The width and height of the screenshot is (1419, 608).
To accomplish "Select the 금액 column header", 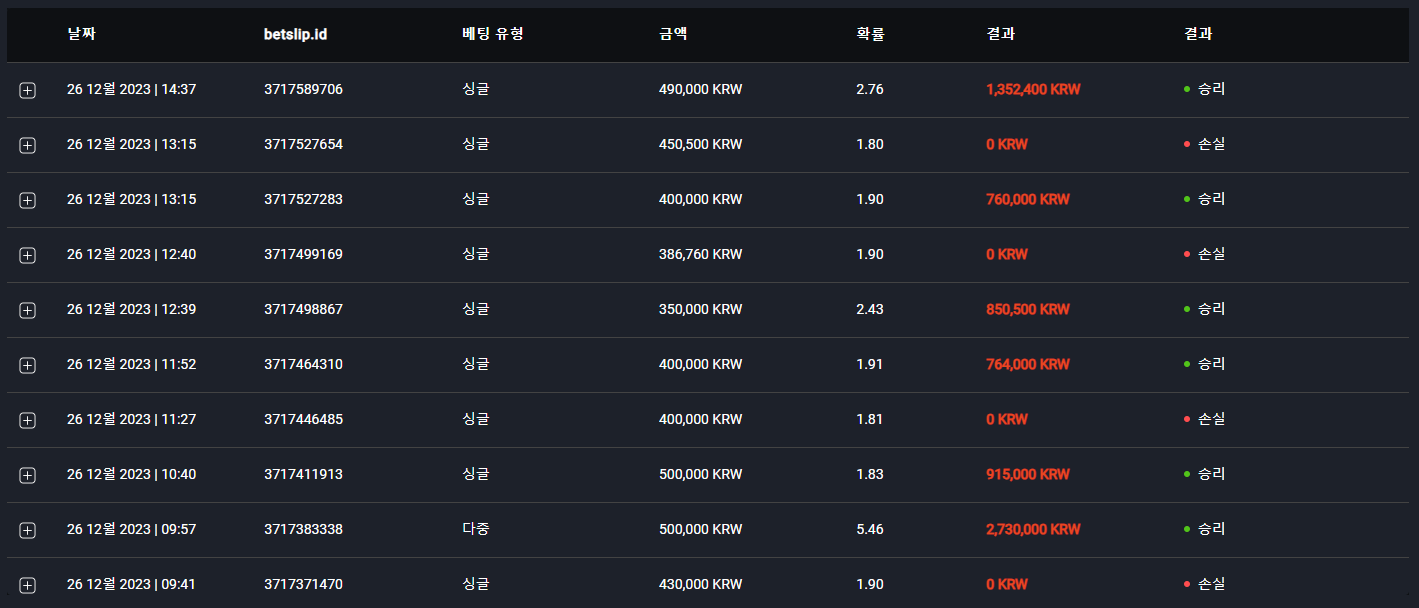I will [x=673, y=34].
